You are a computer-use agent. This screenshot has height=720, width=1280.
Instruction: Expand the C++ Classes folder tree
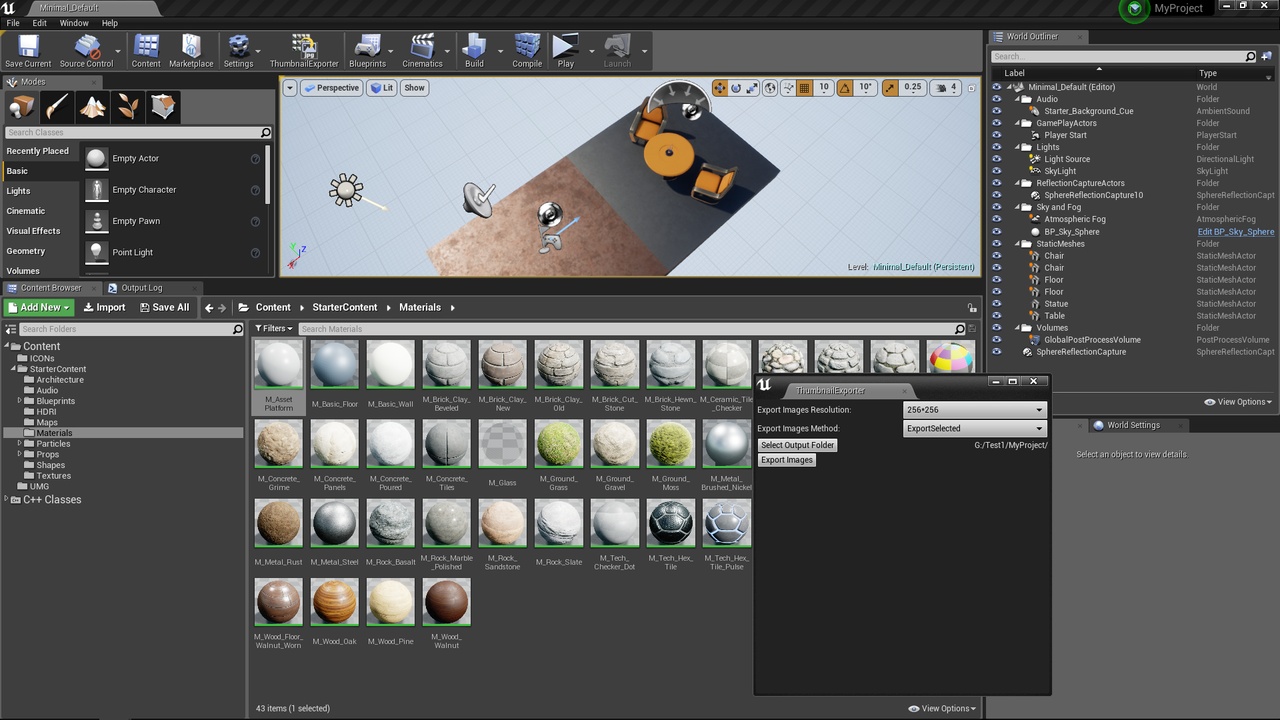[x=7, y=500]
